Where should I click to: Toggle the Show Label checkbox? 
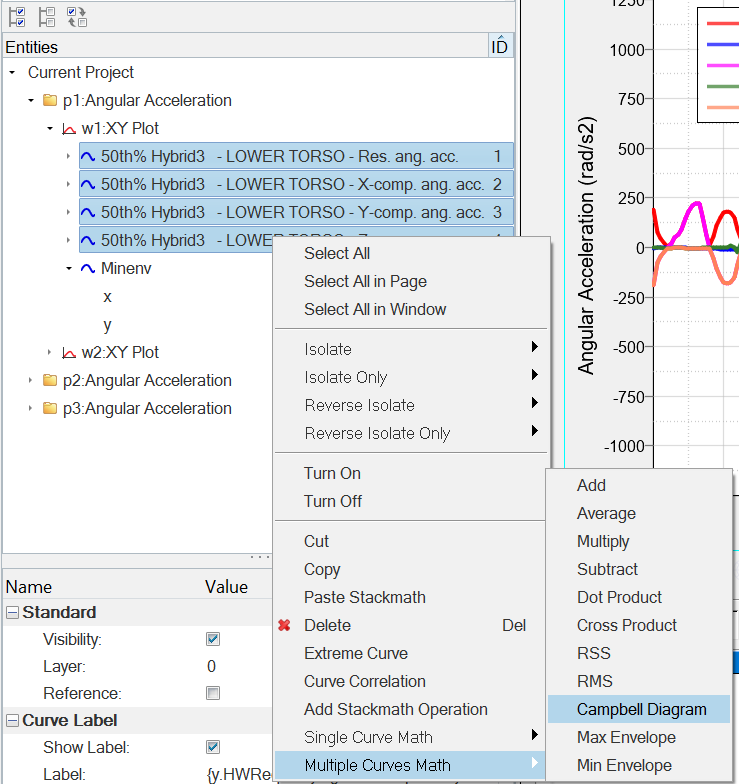(x=212, y=747)
